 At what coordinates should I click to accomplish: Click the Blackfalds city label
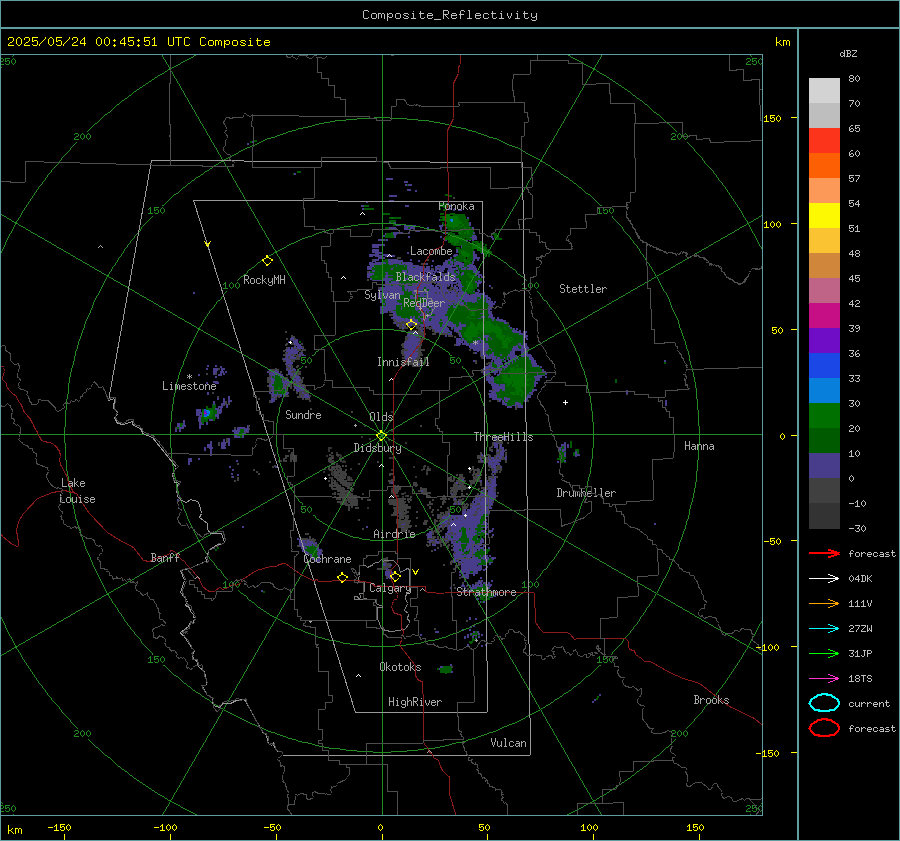coord(425,277)
